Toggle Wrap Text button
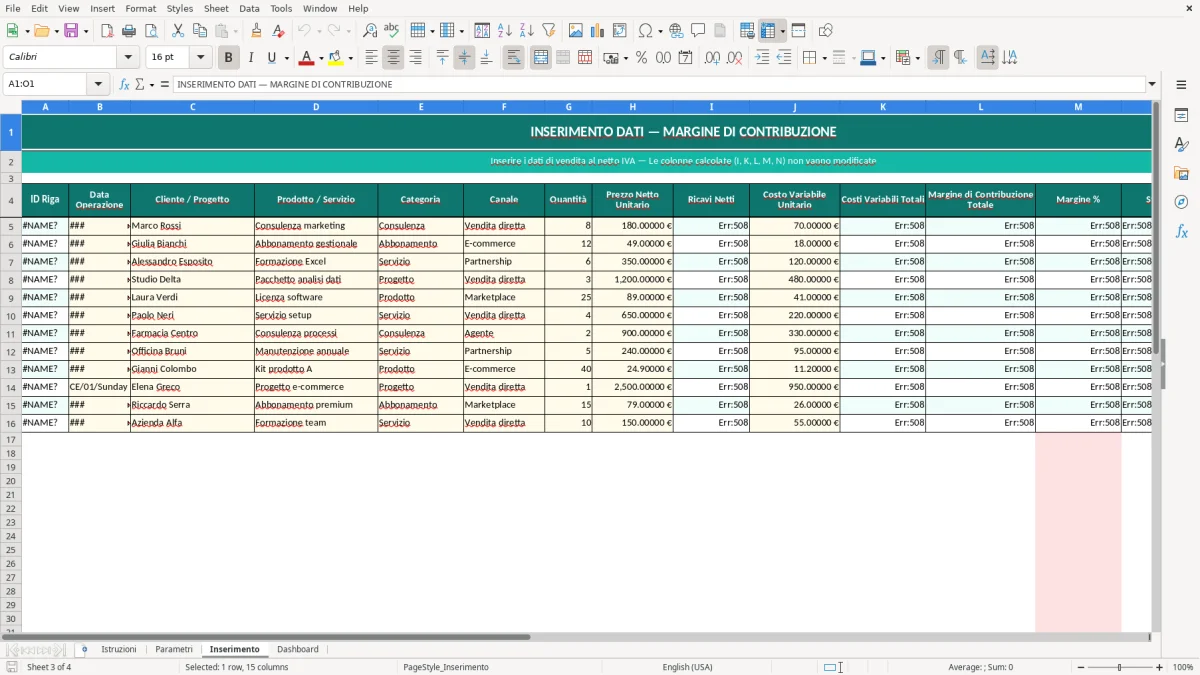1200x675 pixels. 513,57
